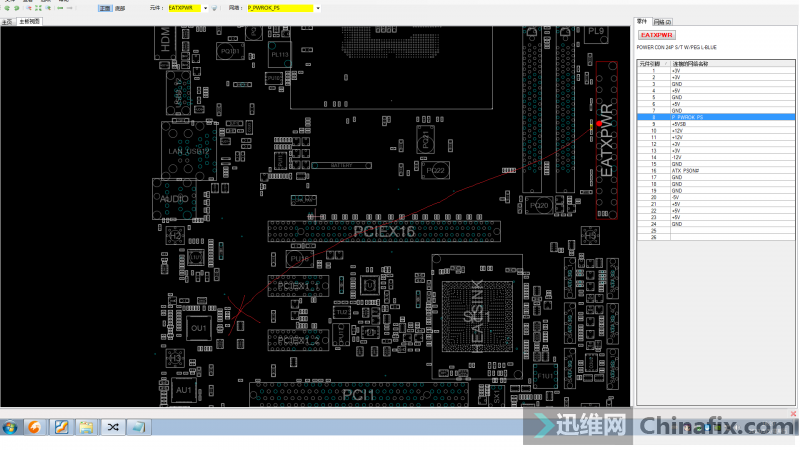
Task: Select pin 1 row with +3V
Action: [716, 71]
